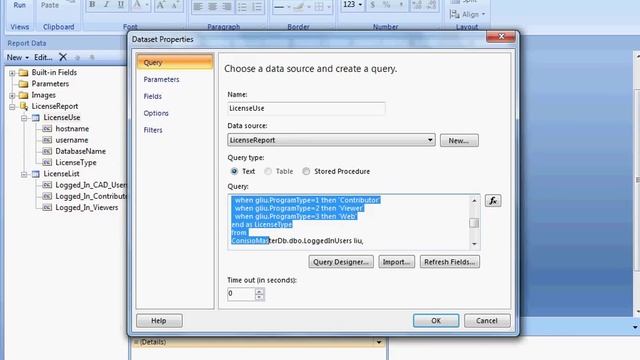Screen dimensions: 640x360
Task: Click the font color A icon
Action: click(x=137, y=5)
